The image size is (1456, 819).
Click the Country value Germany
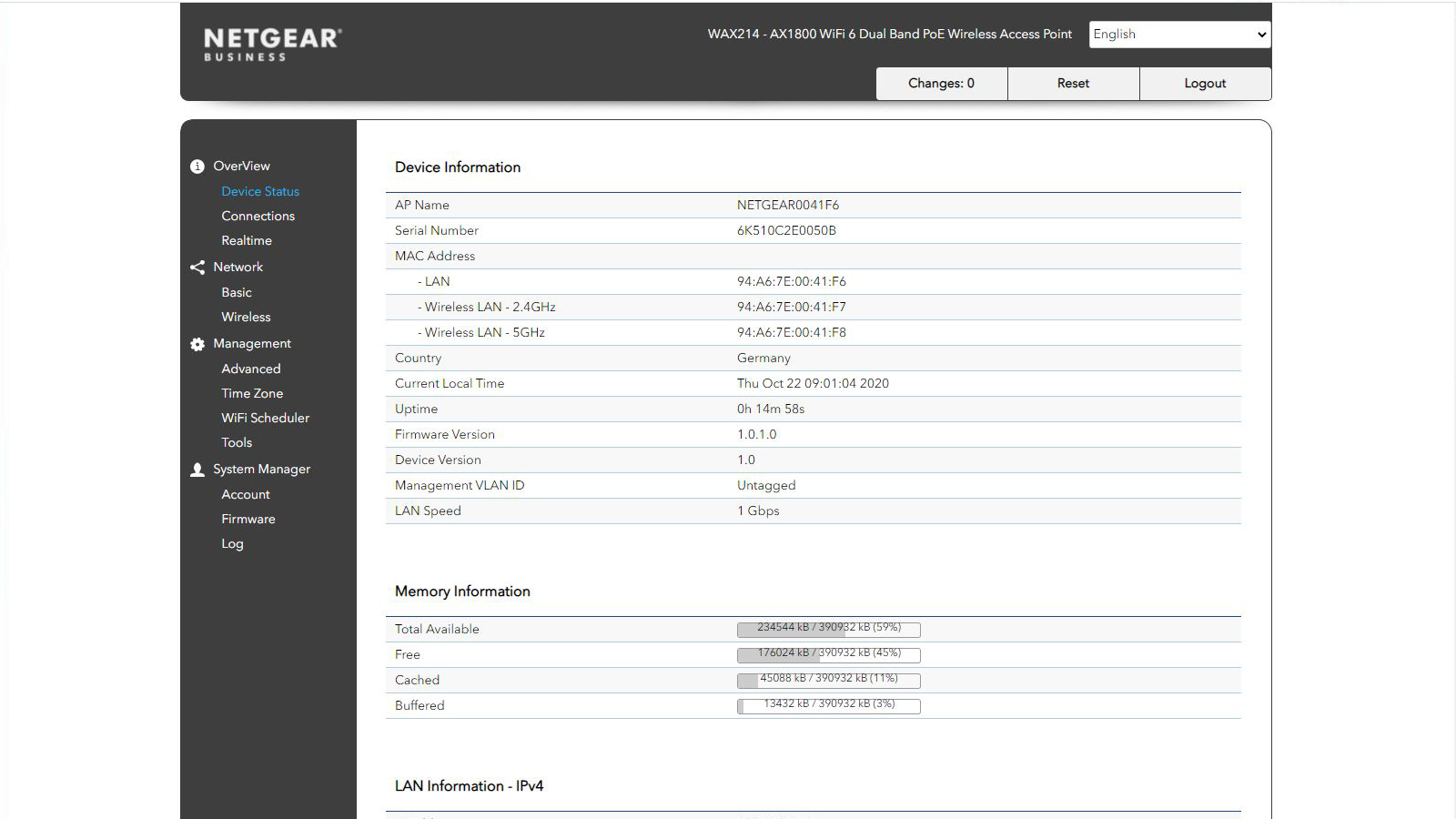pyautogui.click(x=763, y=359)
